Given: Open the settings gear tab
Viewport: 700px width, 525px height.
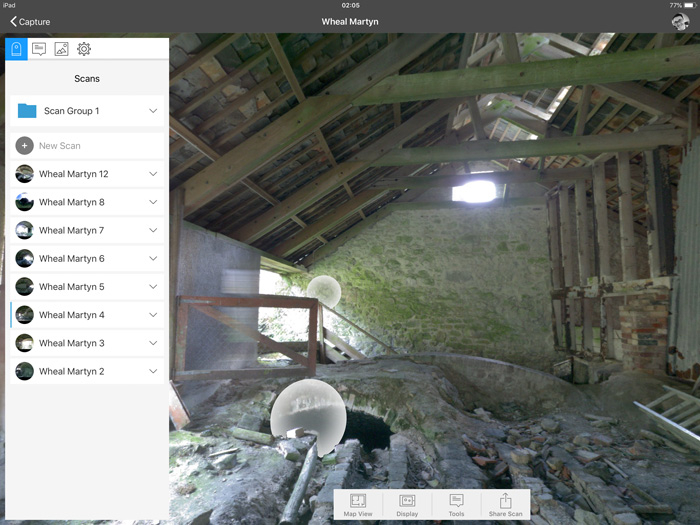Looking at the screenshot, I should (84, 49).
